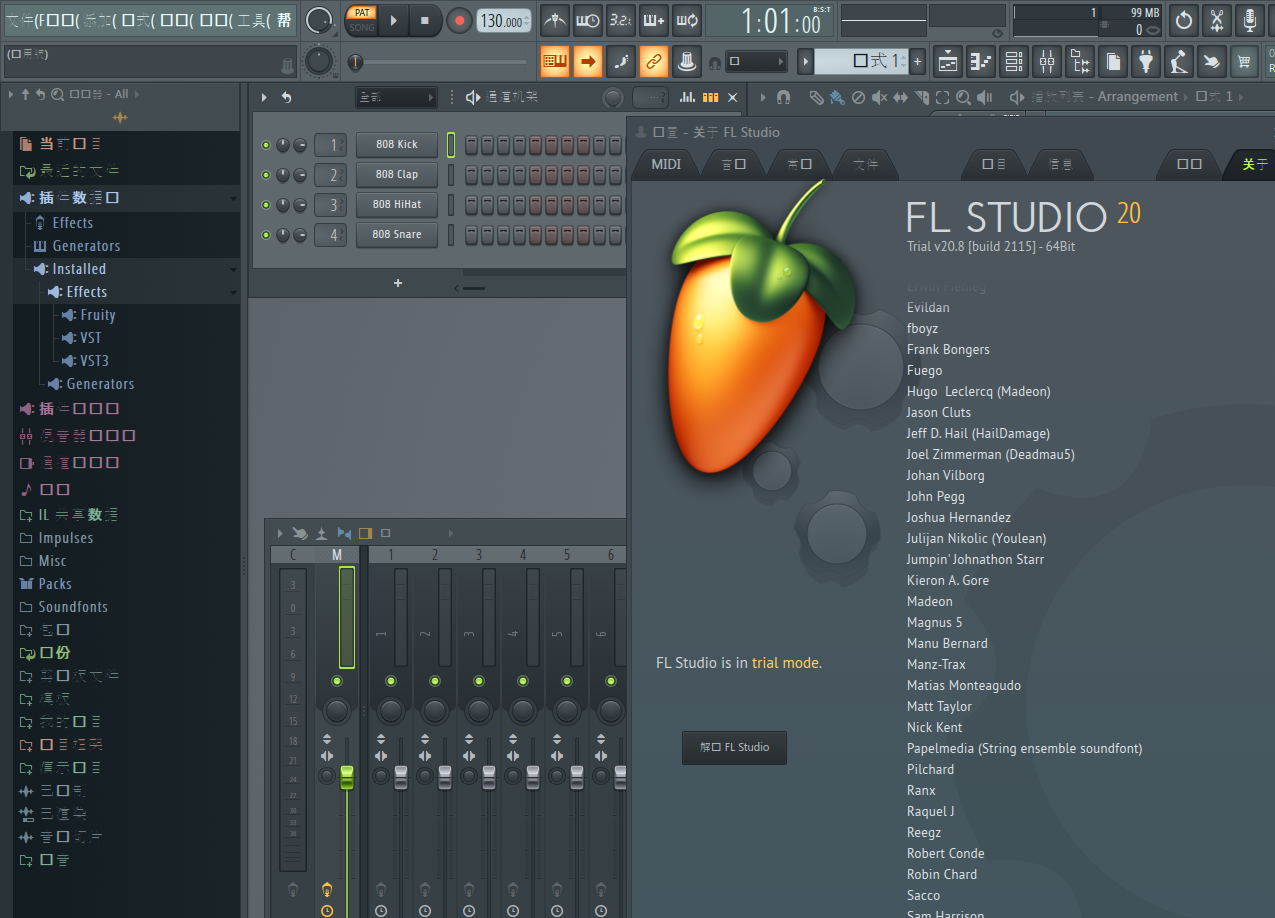Viewport: 1275px width, 918px height.
Task: Follow the trial mode link
Action: tap(785, 663)
